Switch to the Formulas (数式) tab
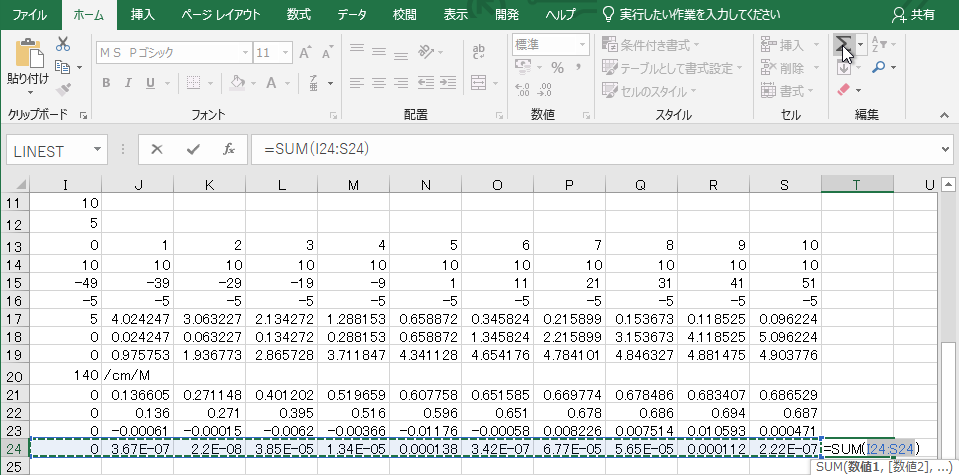This screenshot has height=475, width=959. [x=299, y=15]
